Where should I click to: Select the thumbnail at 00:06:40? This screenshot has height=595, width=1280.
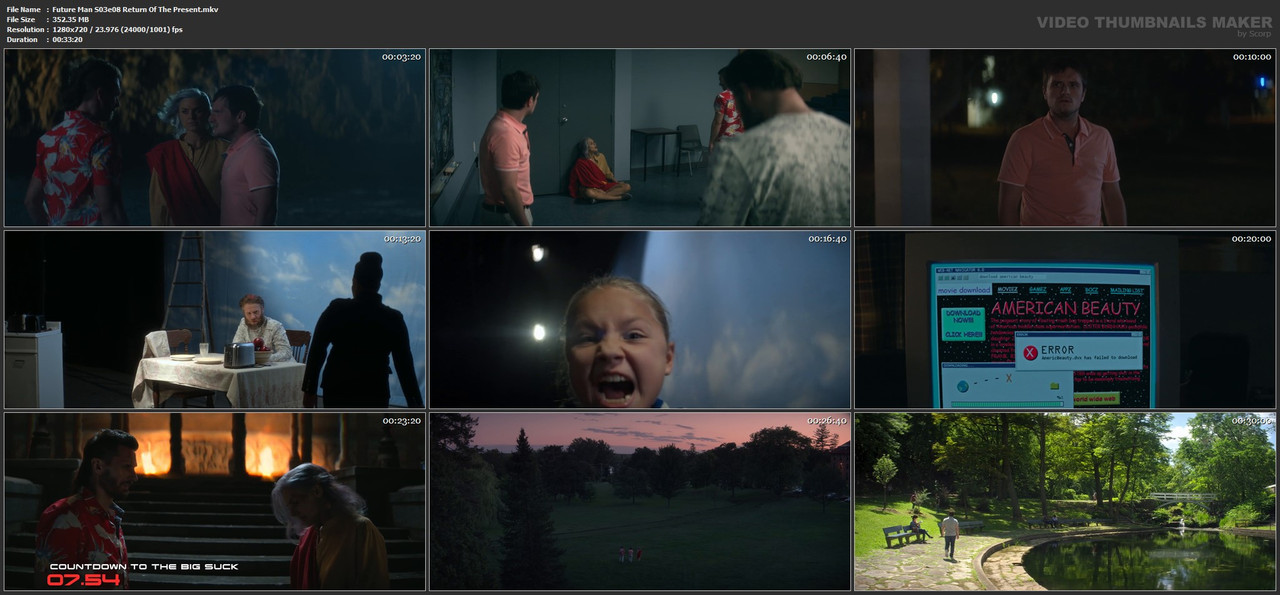(x=640, y=138)
